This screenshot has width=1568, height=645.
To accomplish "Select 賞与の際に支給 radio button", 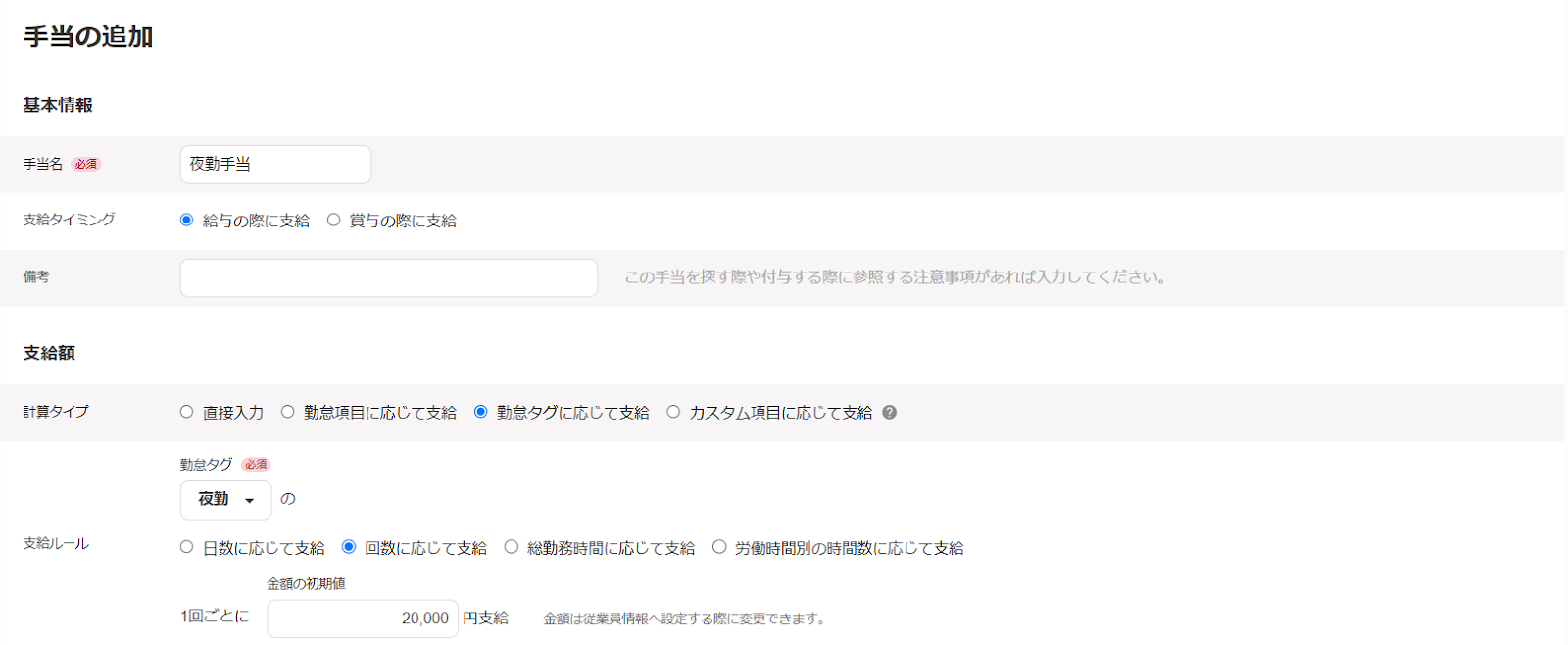I will click(333, 220).
